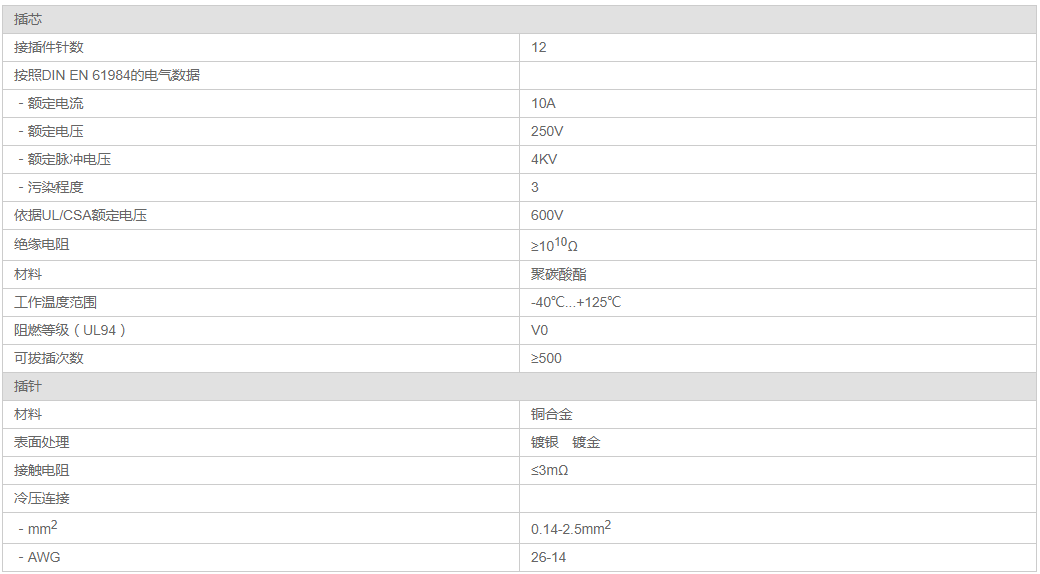Viewport: 1040px width, 574px height.
Task: Select the 阻燃等级 (UL94) row label
Action: coord(71,330)
